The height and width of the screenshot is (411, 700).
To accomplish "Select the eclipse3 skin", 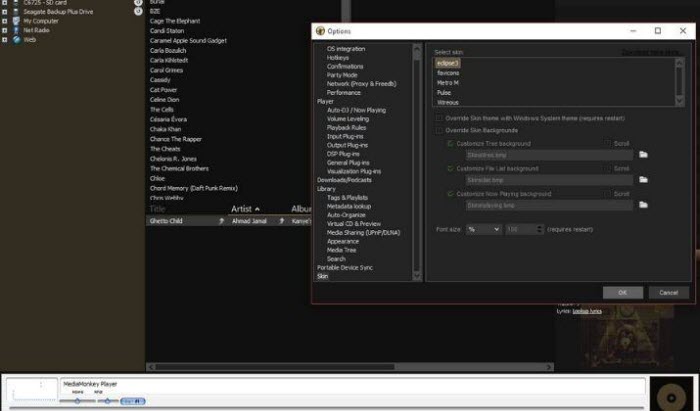I will [448, 63].
